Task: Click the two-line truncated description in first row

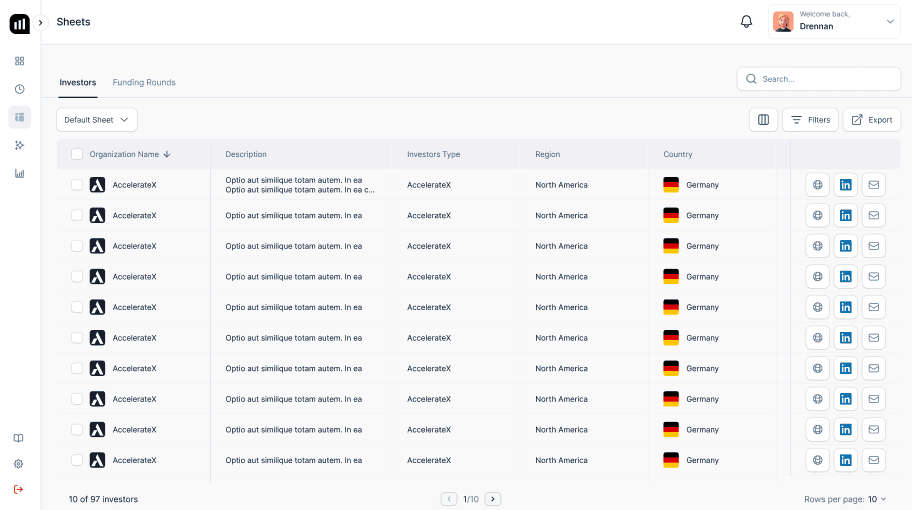Action: 300,185
